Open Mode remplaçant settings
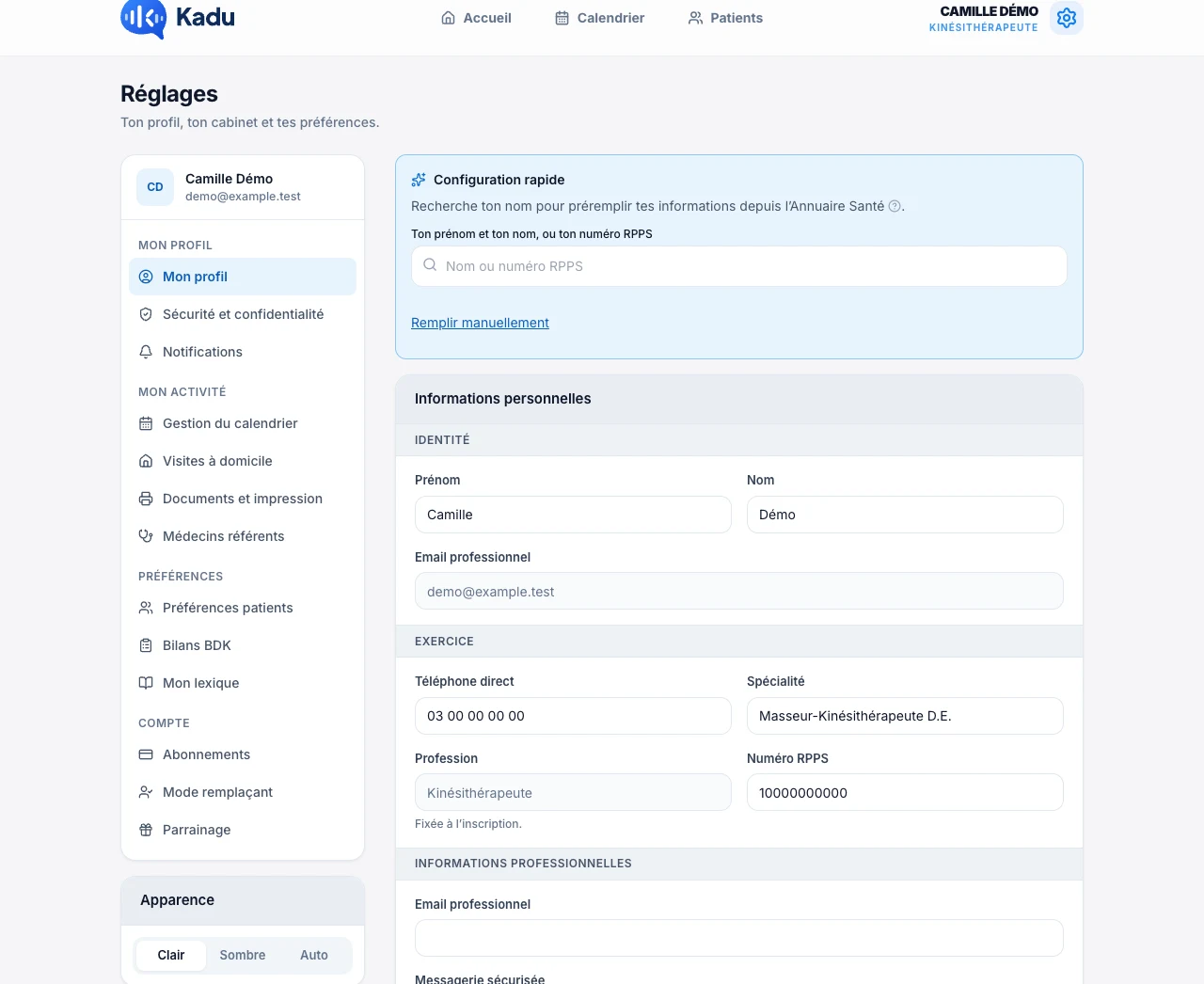 point(243,792)
